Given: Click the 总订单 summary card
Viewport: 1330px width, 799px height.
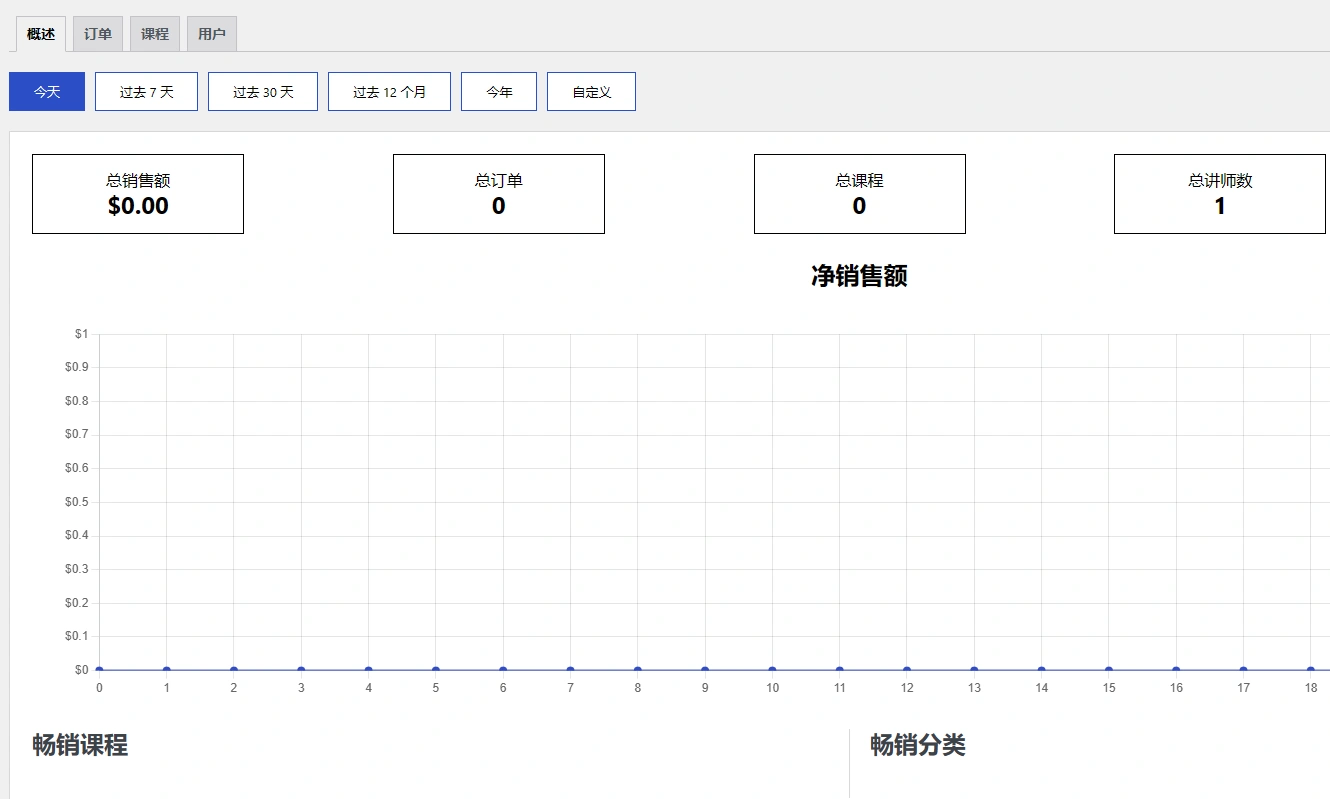Looking at the screenshot, I should [x=498, y=194].
